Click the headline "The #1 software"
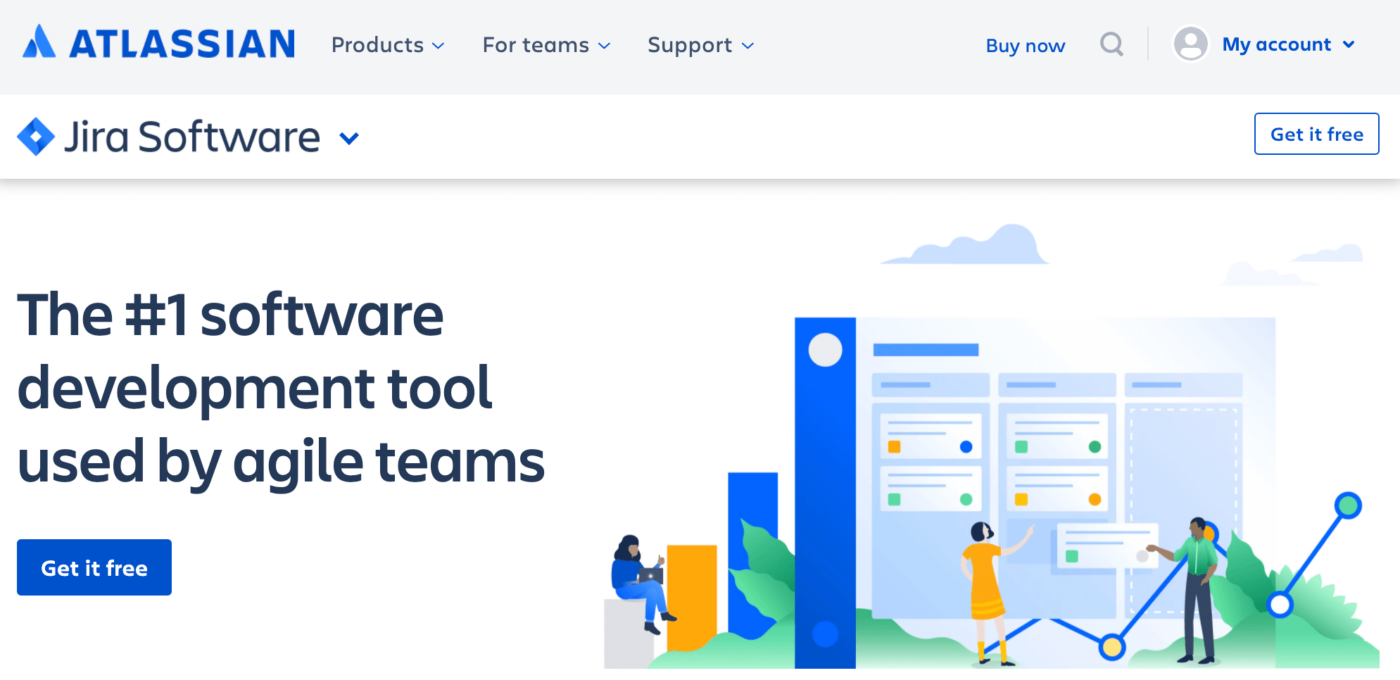This screenshot has height=680, width=1400. [x=230, y=314]
